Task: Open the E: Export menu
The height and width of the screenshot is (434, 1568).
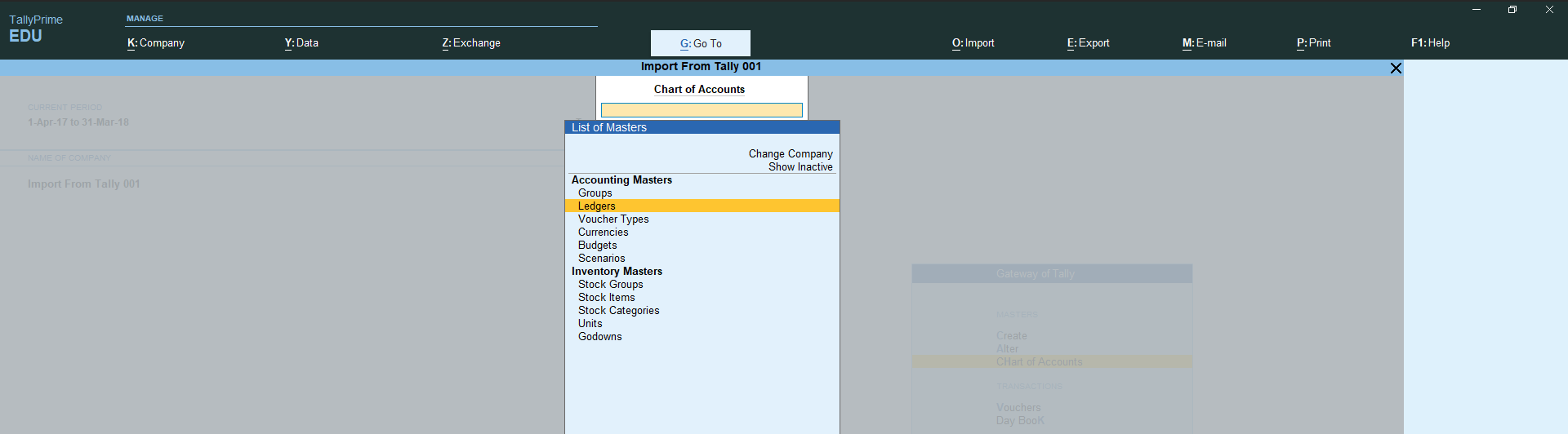Action: (1089, 43)
